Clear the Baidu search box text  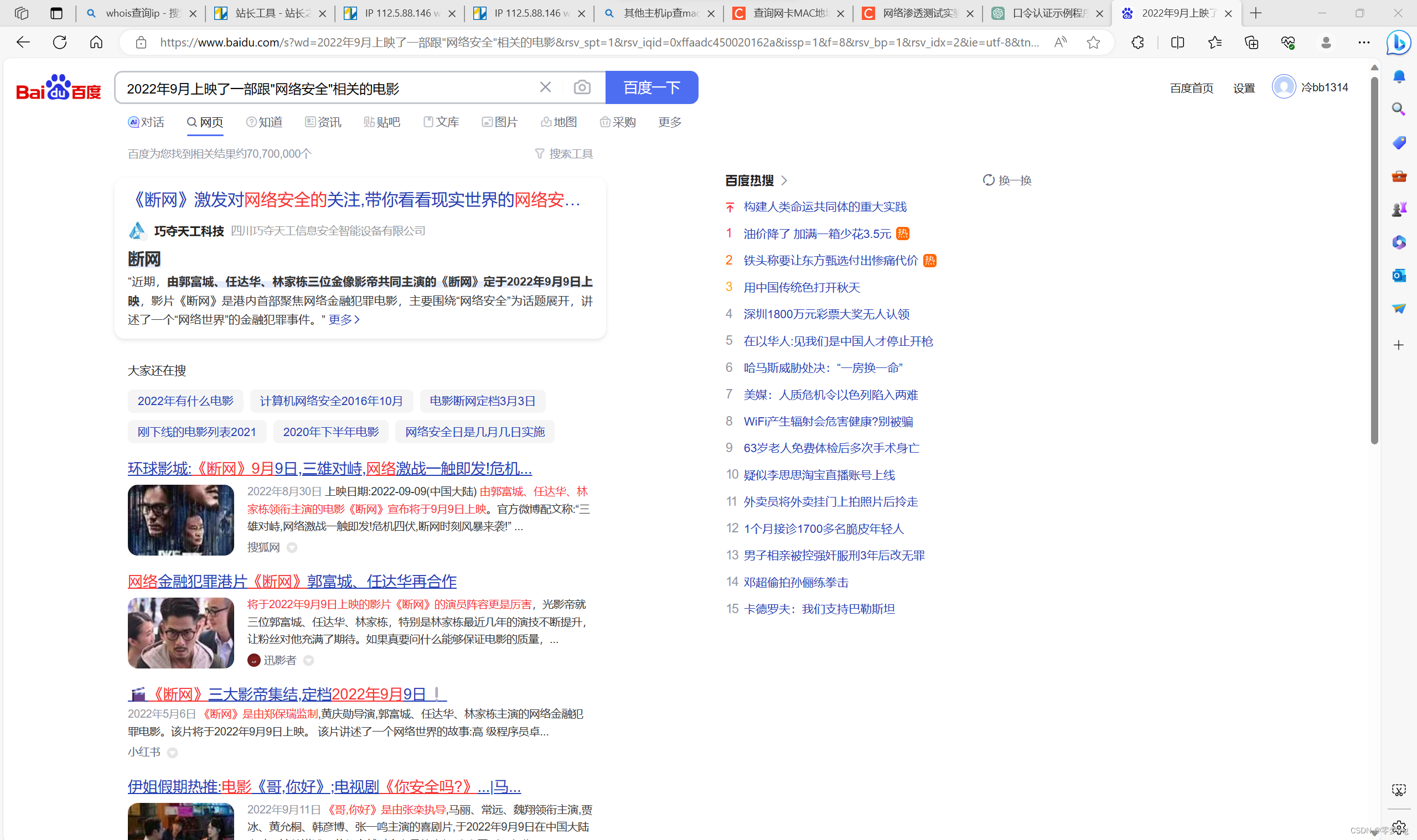(x=545, y=87)
